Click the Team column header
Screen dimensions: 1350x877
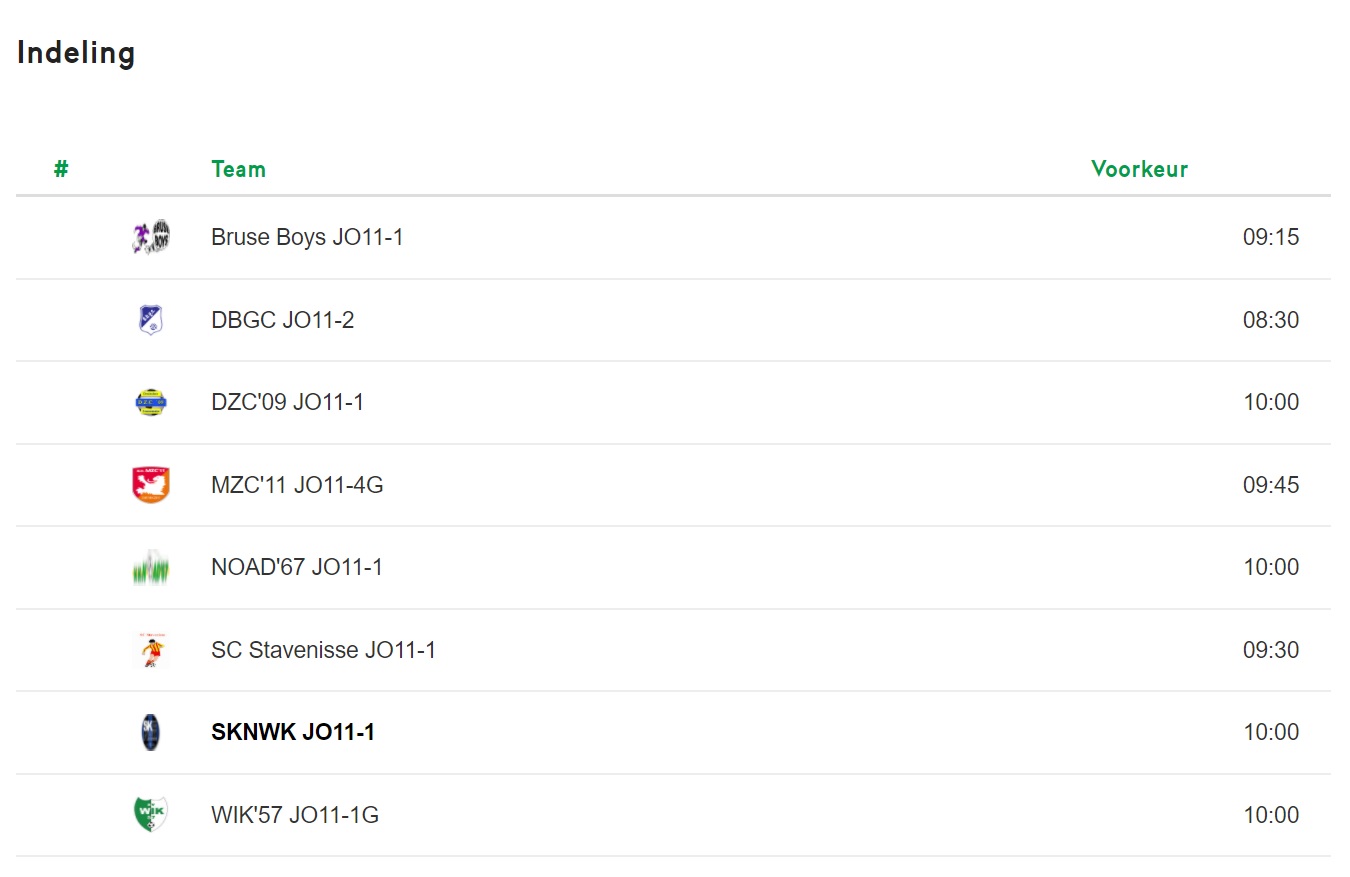tap(238, 169)
